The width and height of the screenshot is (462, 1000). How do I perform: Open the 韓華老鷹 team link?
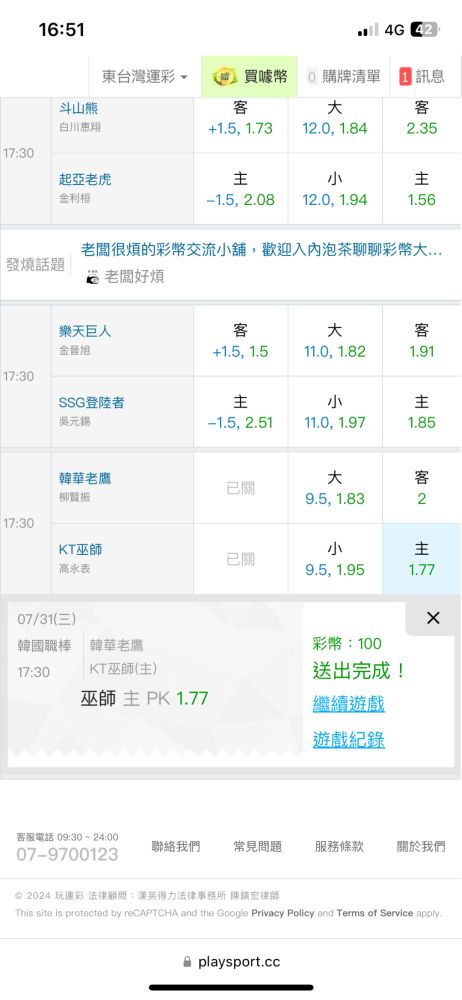86,478
